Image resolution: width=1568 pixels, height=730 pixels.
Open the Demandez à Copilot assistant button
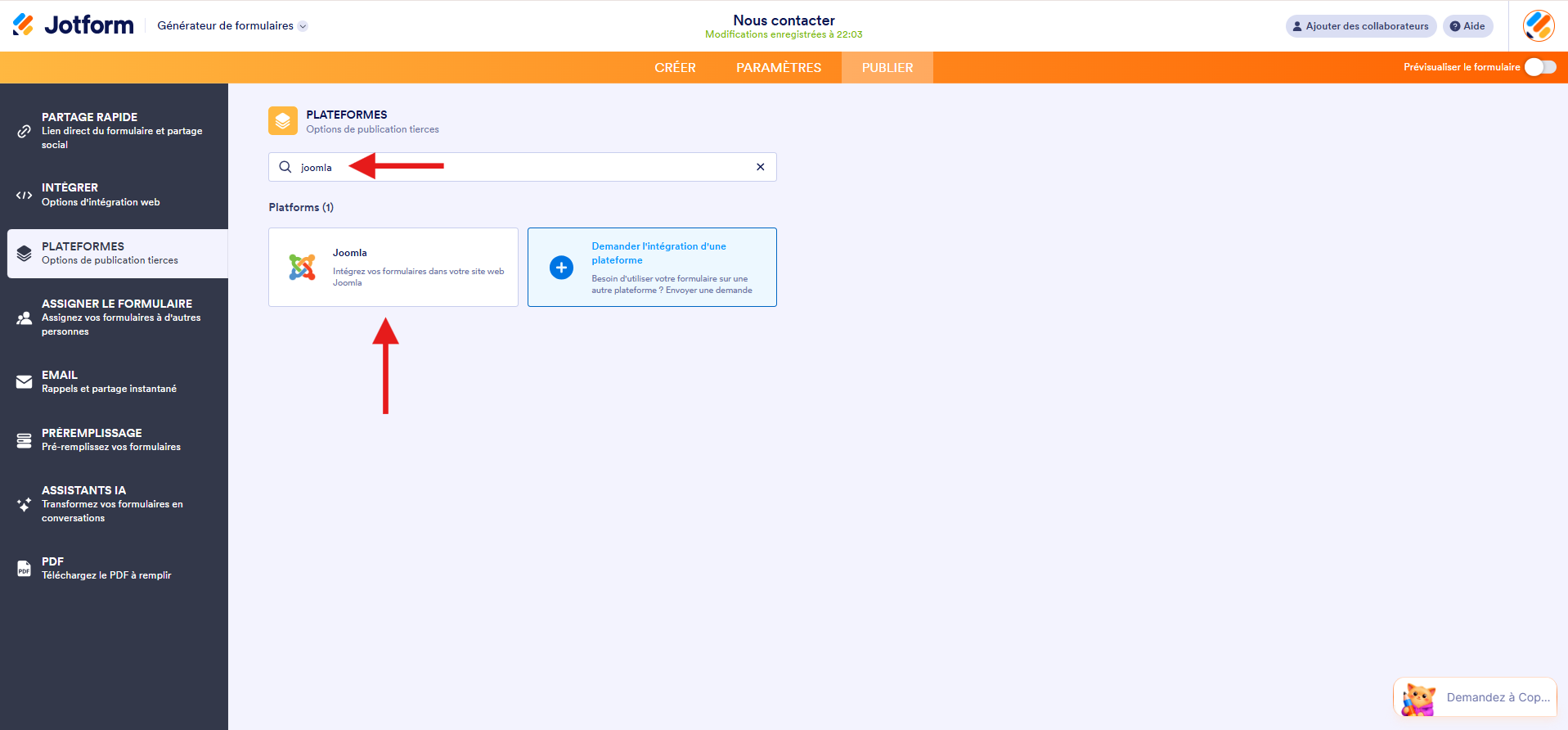1475,697
